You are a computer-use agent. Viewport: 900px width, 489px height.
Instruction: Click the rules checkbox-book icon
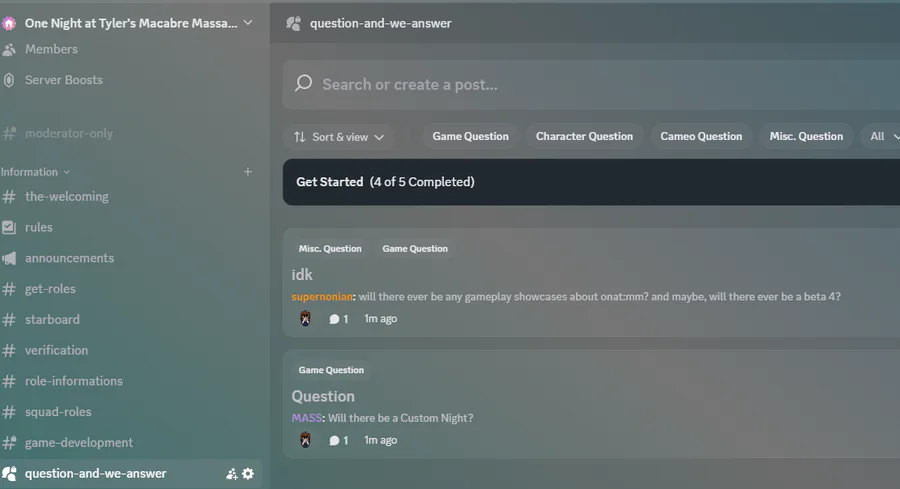(9, 227)
